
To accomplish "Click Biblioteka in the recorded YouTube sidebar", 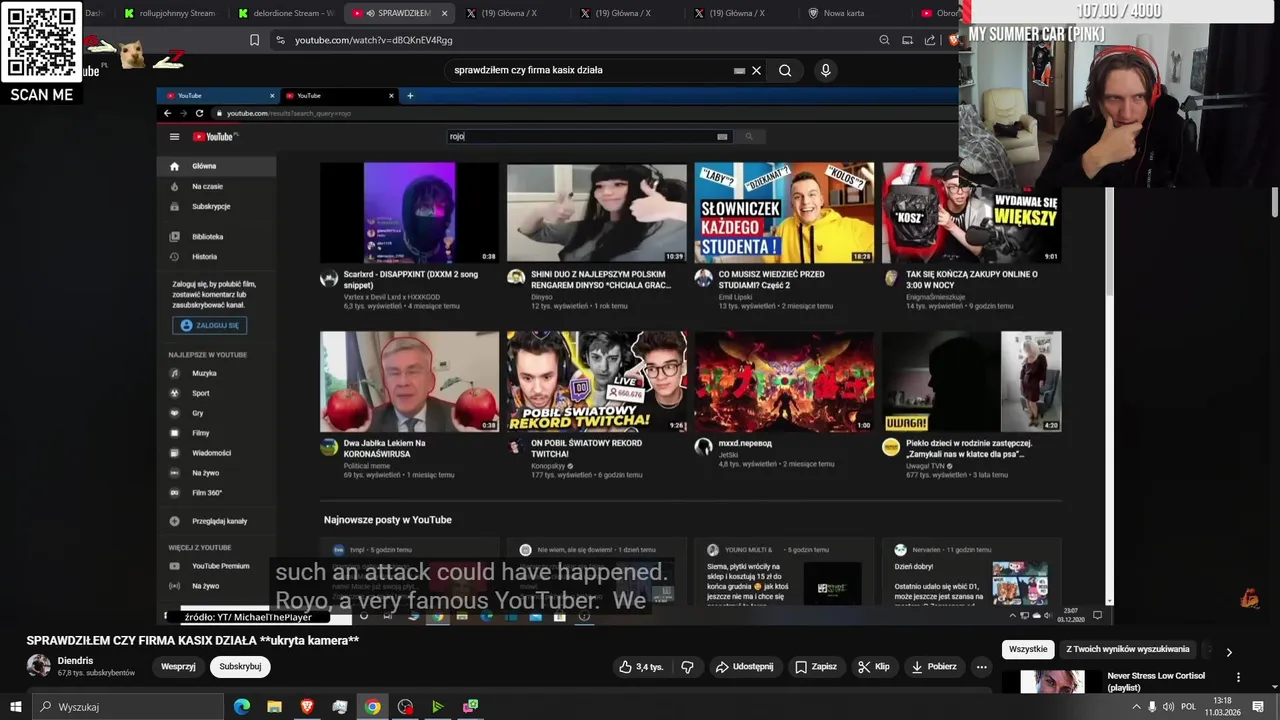I will pos(207,237).
